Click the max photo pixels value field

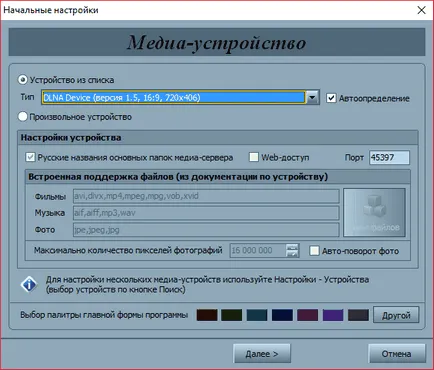tap(258, 250)
